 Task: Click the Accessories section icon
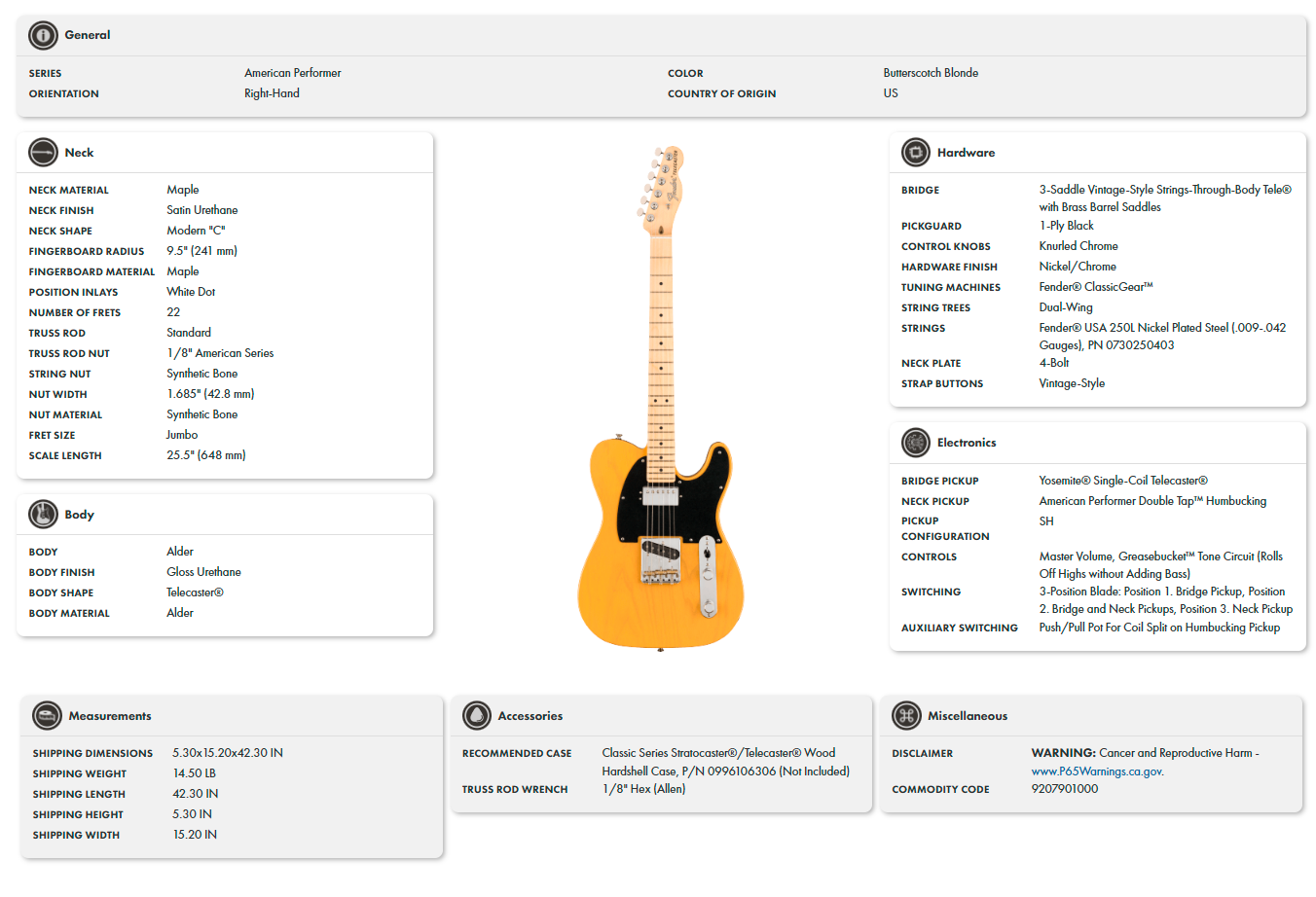pyautogui.click(x=476, y=715)
